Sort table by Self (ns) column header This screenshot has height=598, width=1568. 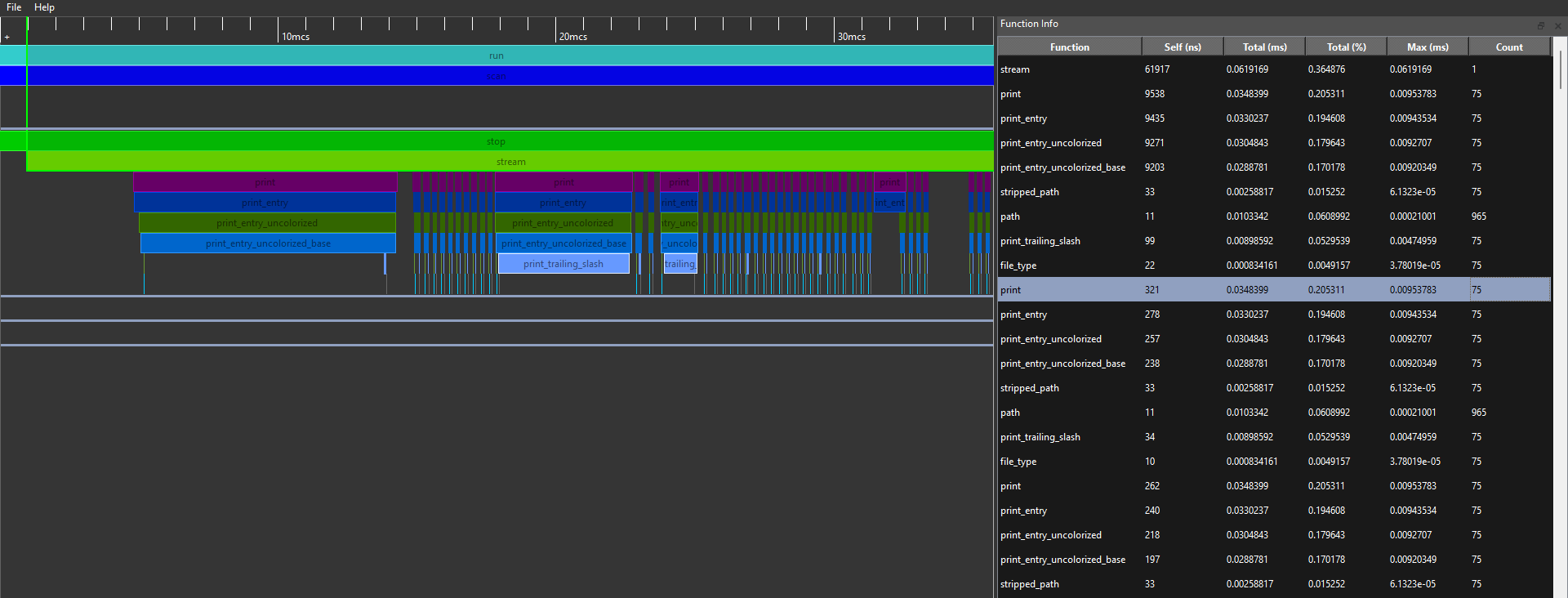tap(1182, 47)
